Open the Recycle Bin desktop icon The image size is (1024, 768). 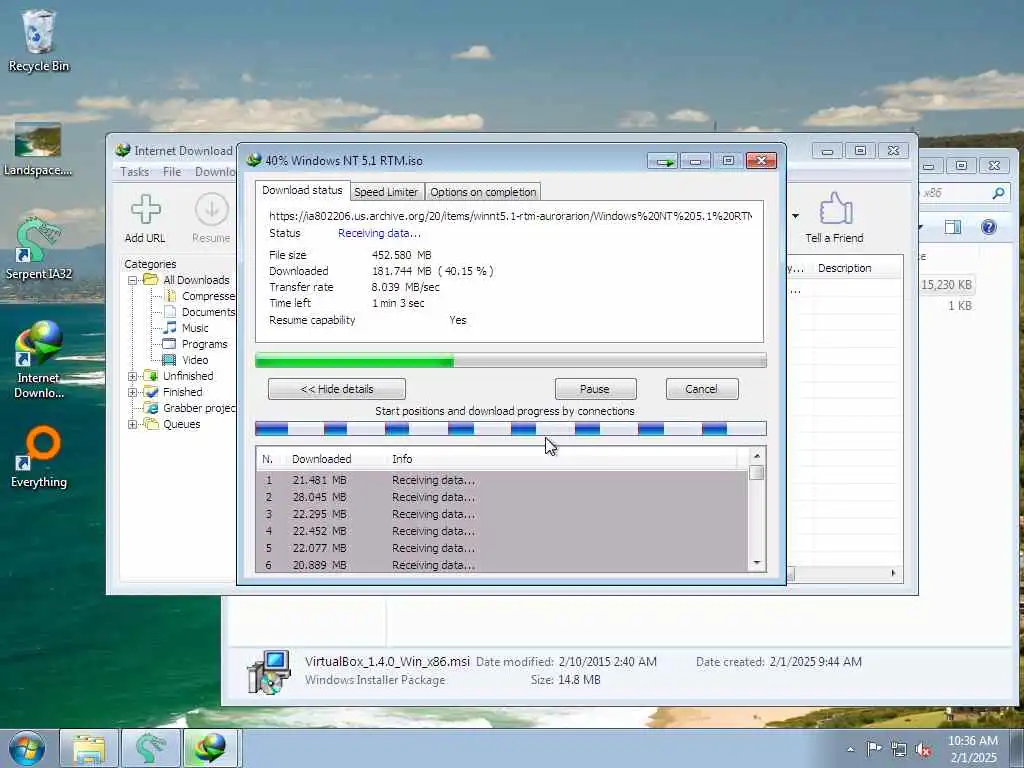(38, 40)
